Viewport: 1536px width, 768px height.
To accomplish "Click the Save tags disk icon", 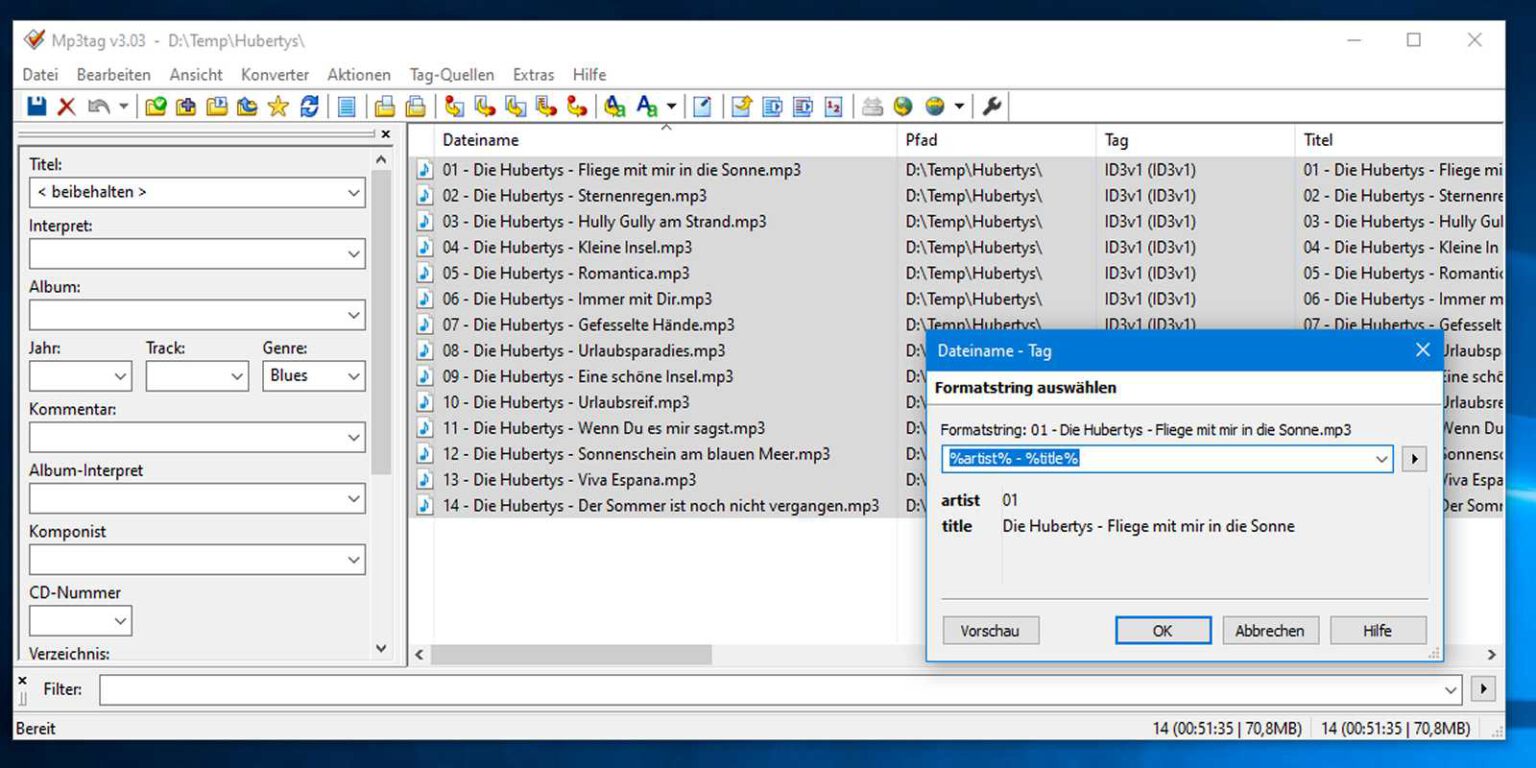I will (37, 105).
